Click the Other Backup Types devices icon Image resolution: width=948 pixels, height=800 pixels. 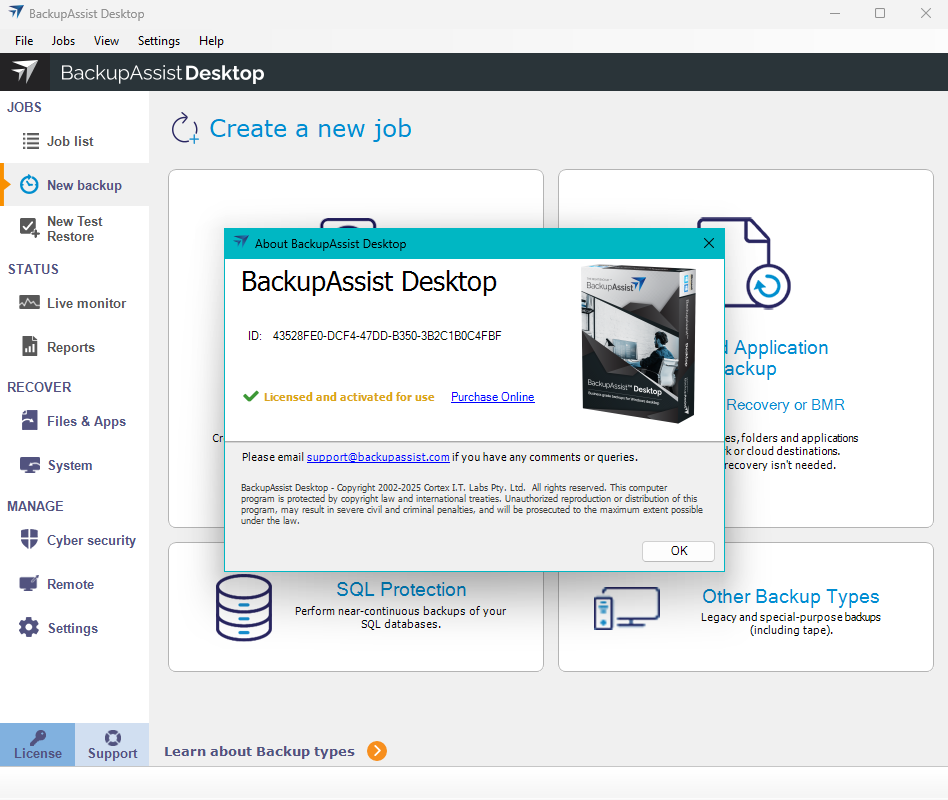click(x=626, y=608)
